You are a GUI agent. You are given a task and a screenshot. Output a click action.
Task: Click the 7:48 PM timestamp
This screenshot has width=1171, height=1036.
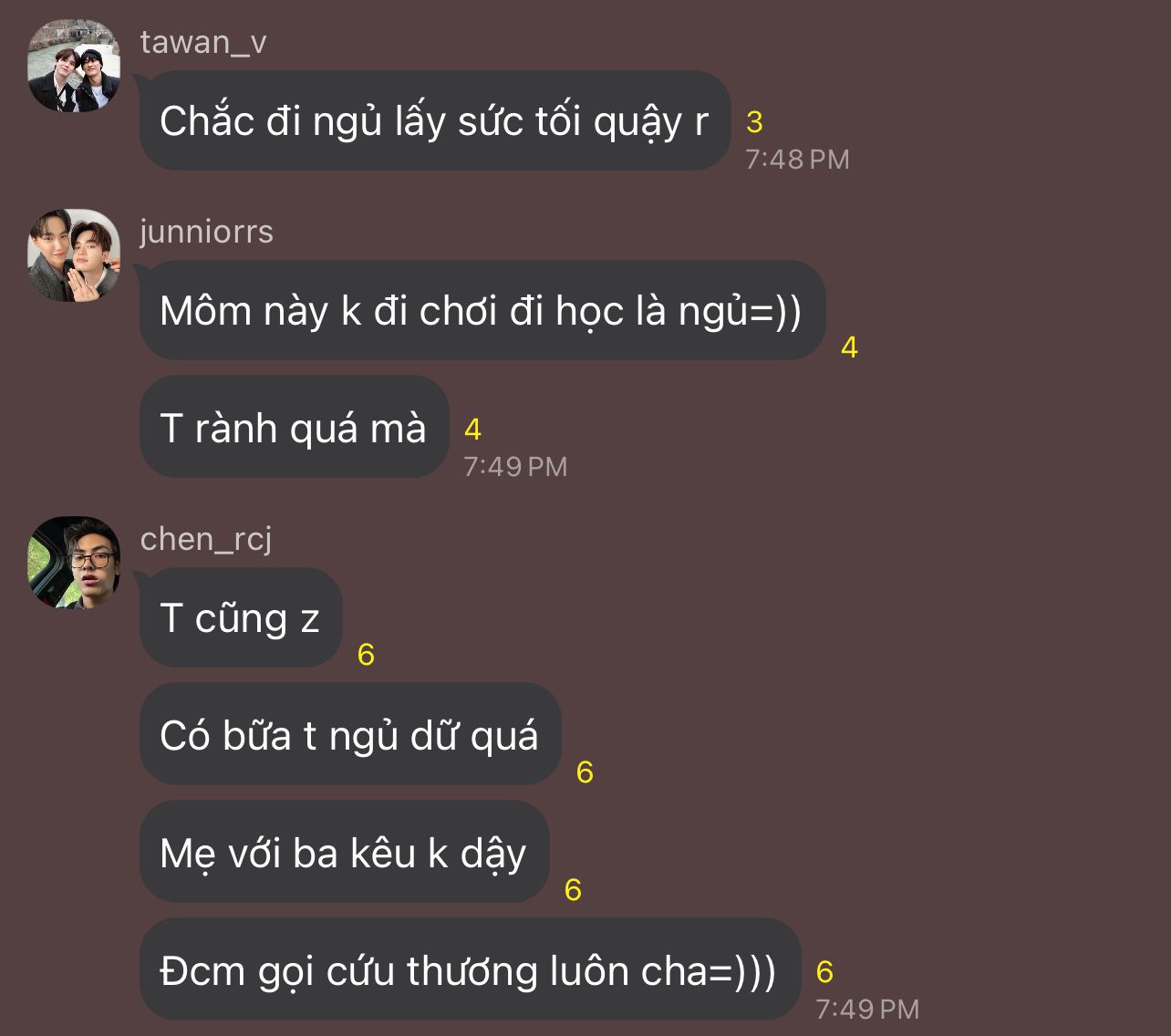(x=797, y=160)
